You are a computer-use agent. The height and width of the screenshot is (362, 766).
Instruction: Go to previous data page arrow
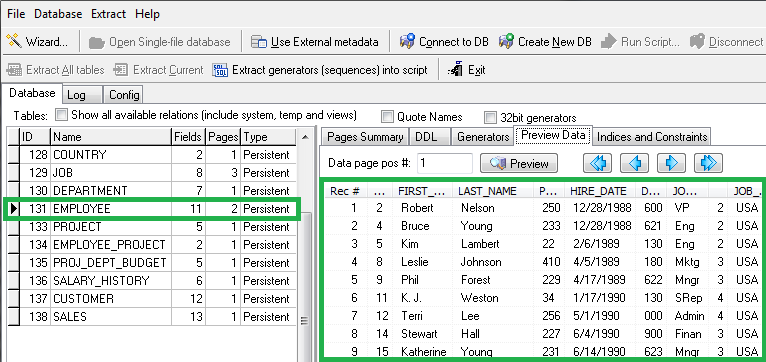click(634, 163)
